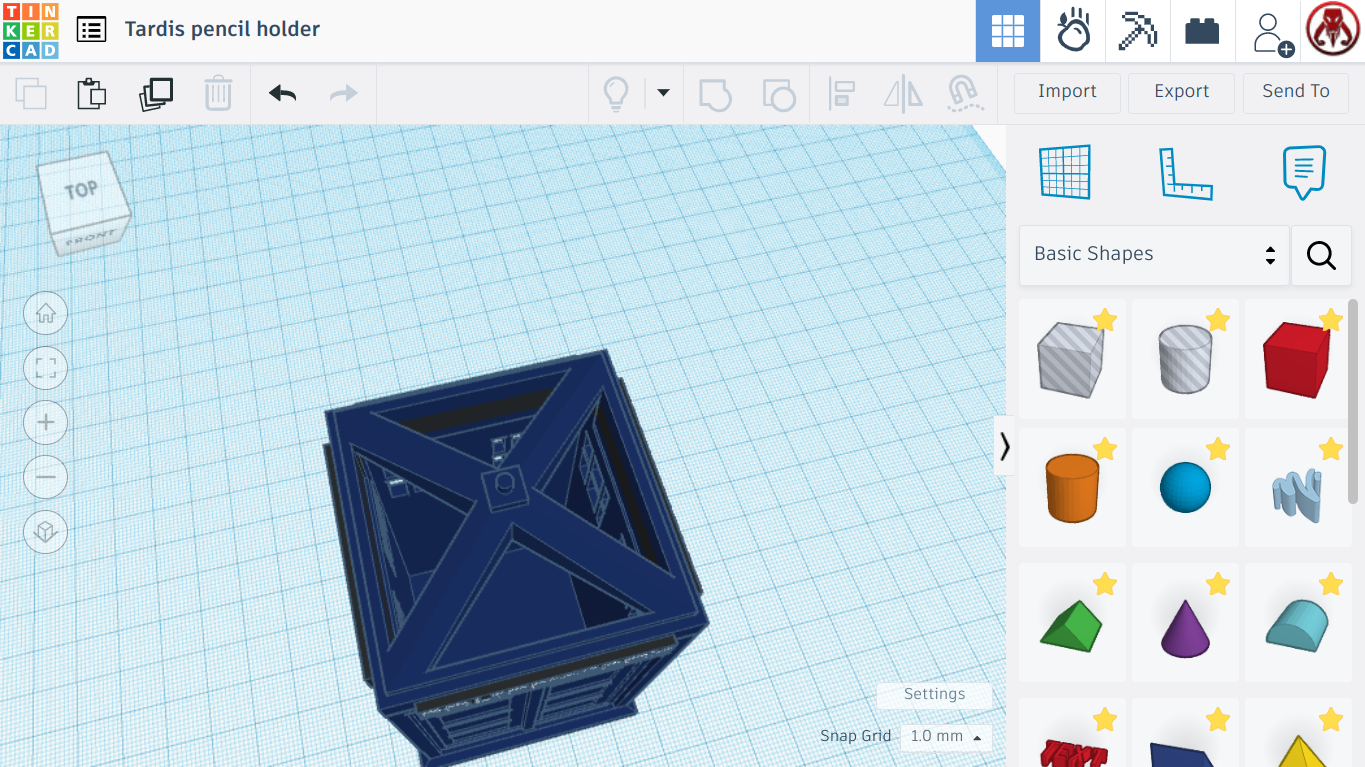The height and width of the screenshot is (767, 1365).
Task: Click the Duplicate and repeat icon
Action: (155, 94)
